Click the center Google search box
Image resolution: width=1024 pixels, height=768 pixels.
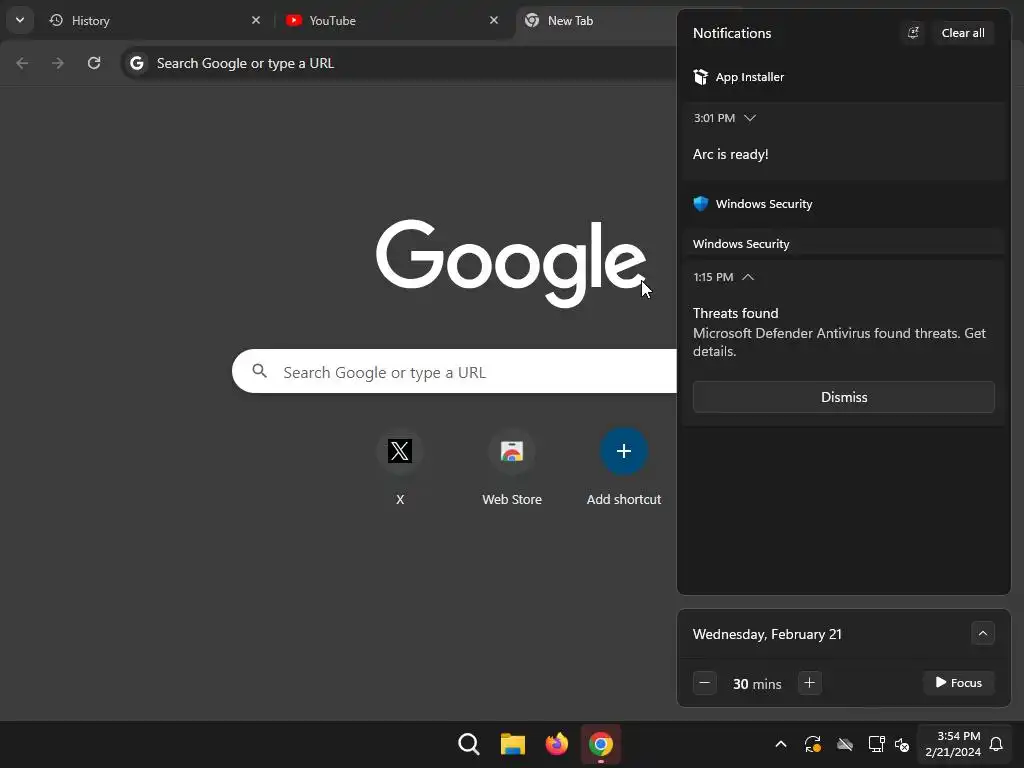(x=455, y=372)
